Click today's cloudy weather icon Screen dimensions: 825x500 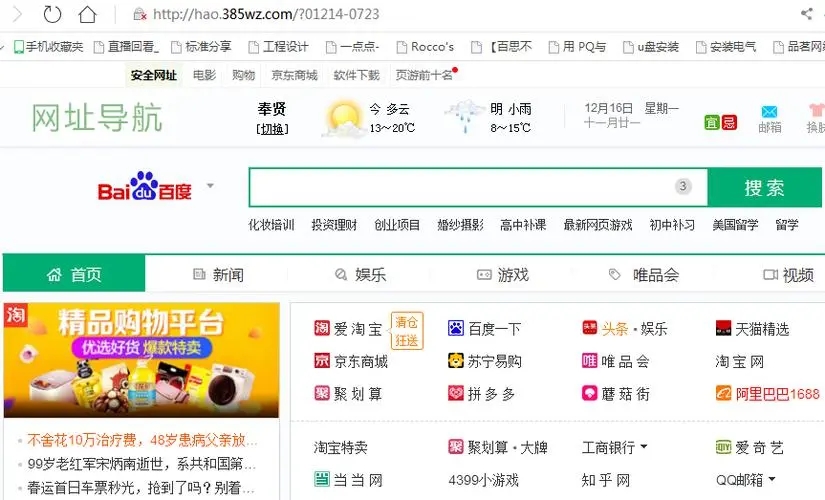[x=343, y=119]
